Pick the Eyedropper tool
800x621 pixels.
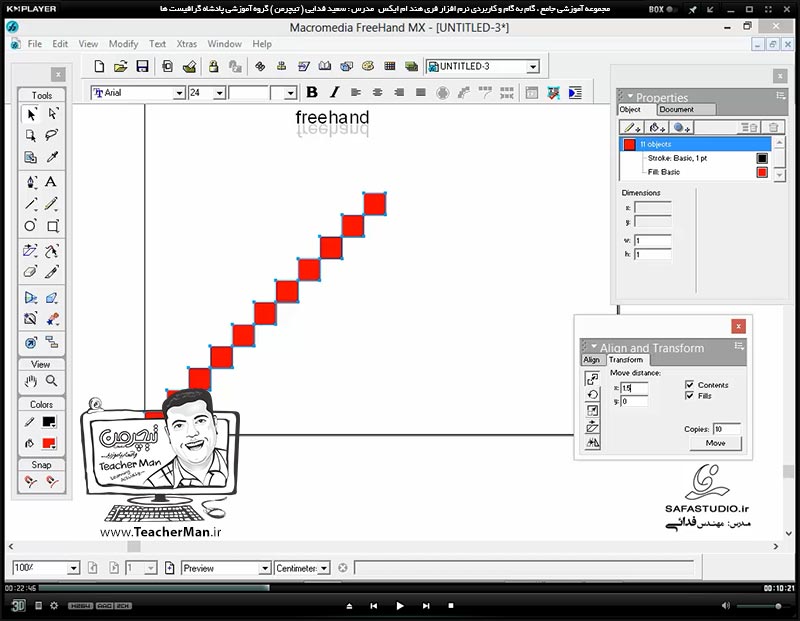pos(52,157)
